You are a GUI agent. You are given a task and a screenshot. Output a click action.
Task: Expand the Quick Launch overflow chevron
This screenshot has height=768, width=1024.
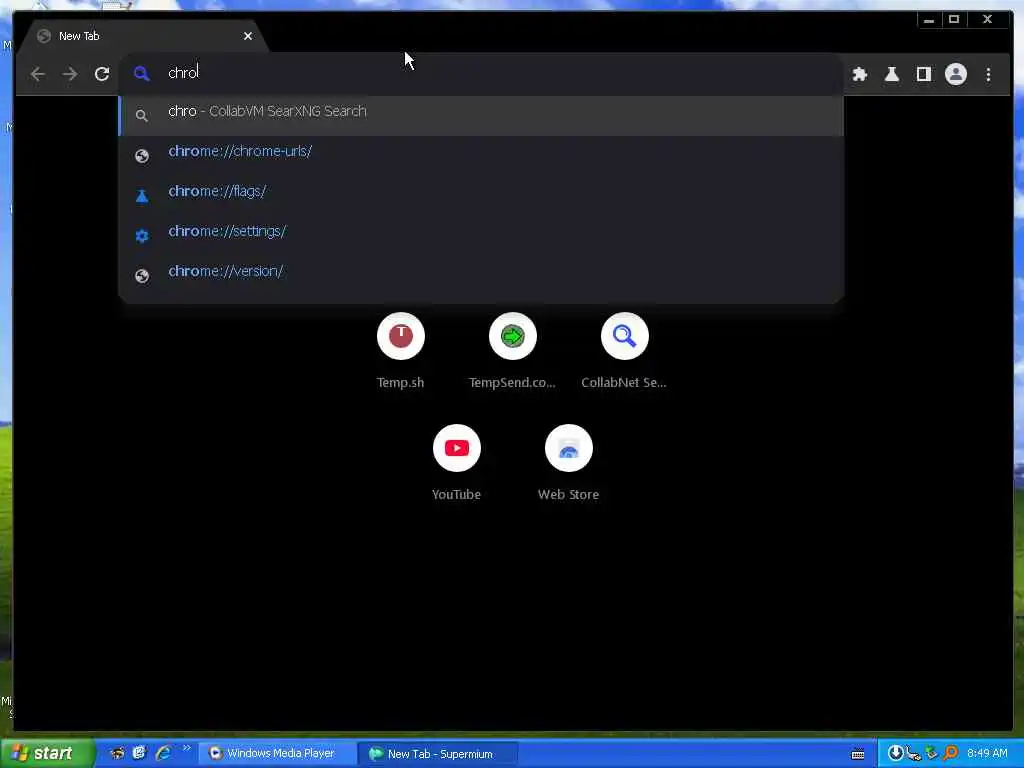tap(187, 748)
